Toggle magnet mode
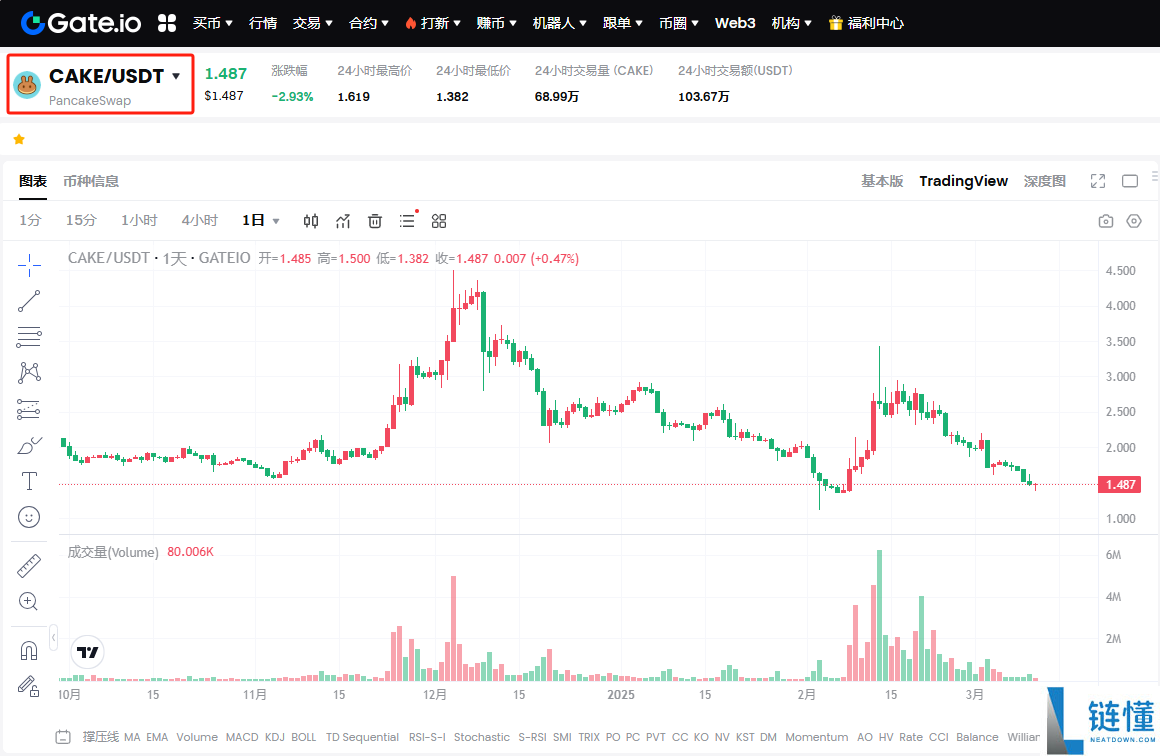 pyautogui.click(x=29, y=651)
